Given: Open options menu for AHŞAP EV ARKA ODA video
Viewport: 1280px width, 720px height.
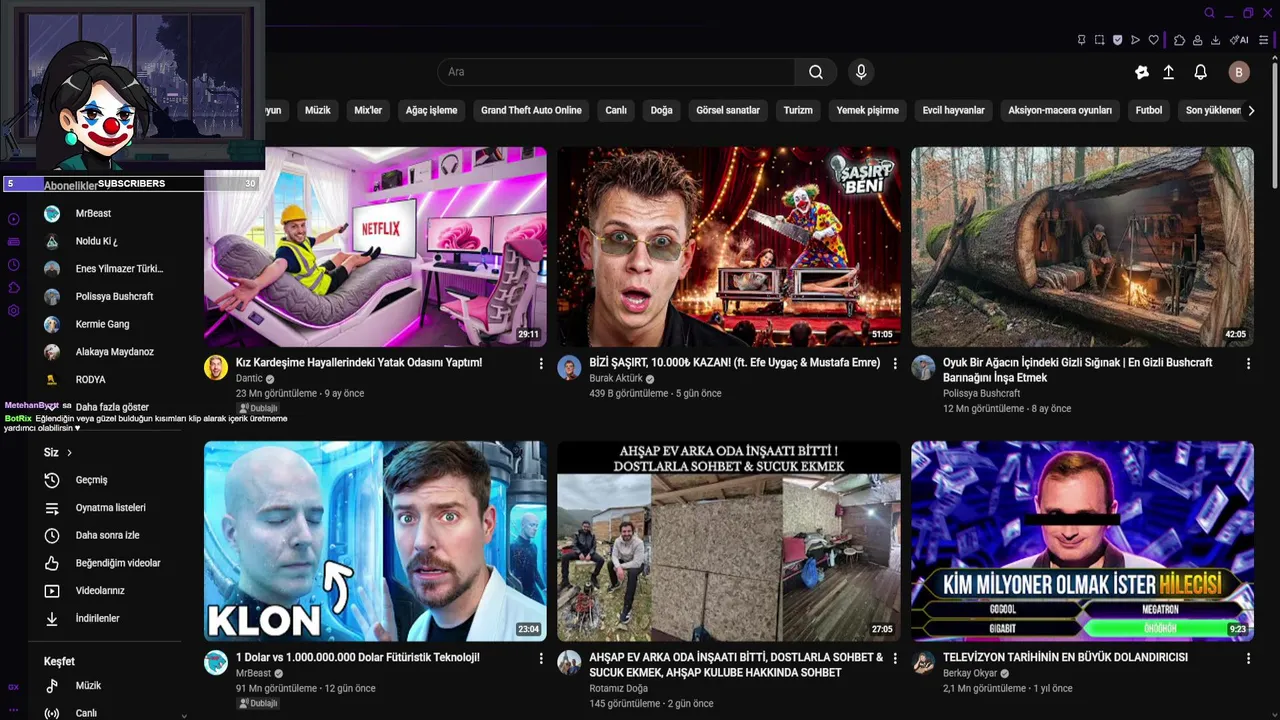Looking at the screenshot, I should pyautogui.click(x=895, y=658).
